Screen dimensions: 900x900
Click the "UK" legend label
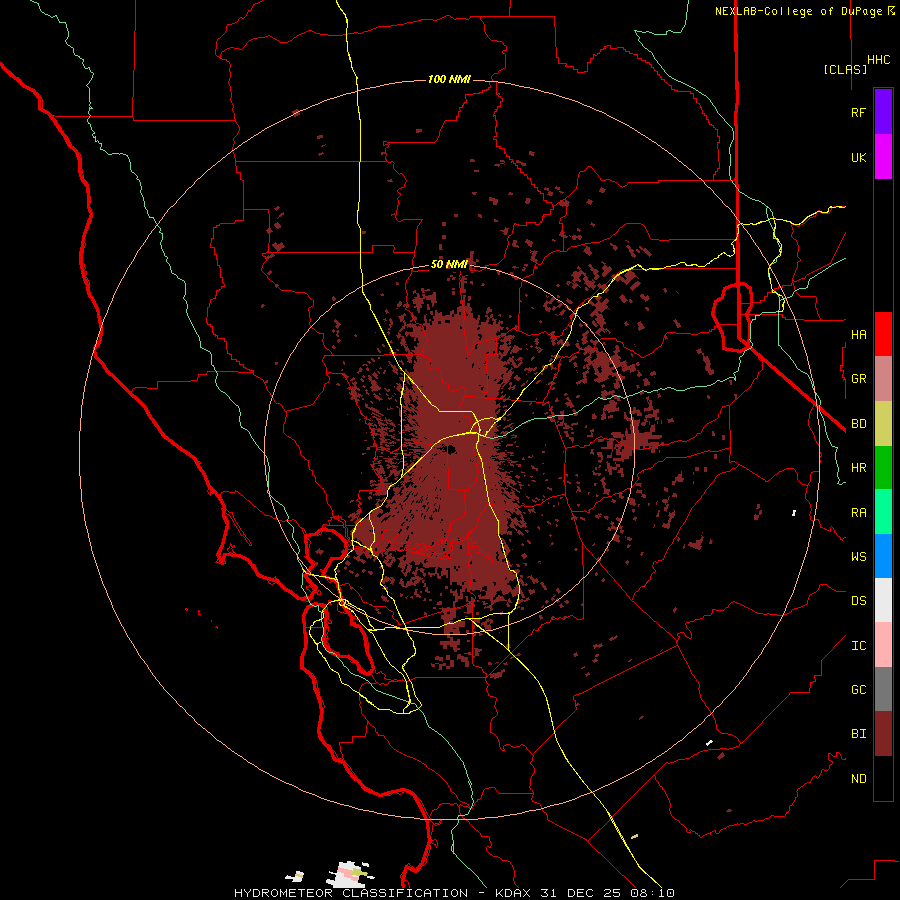tap(858, 157)
